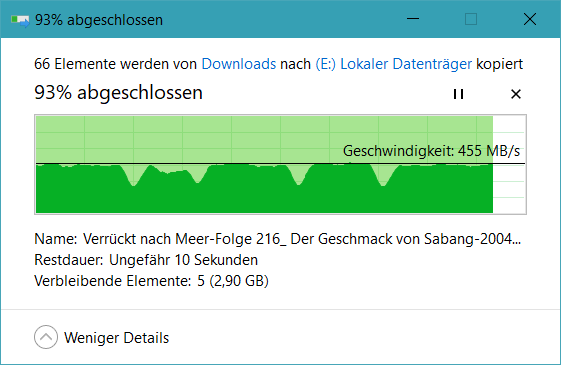Click the Restdauer Ungefähr 10 Sekunden text
Image resolution: width=561 pixels, height=365 pixels.
click(146, 260)
